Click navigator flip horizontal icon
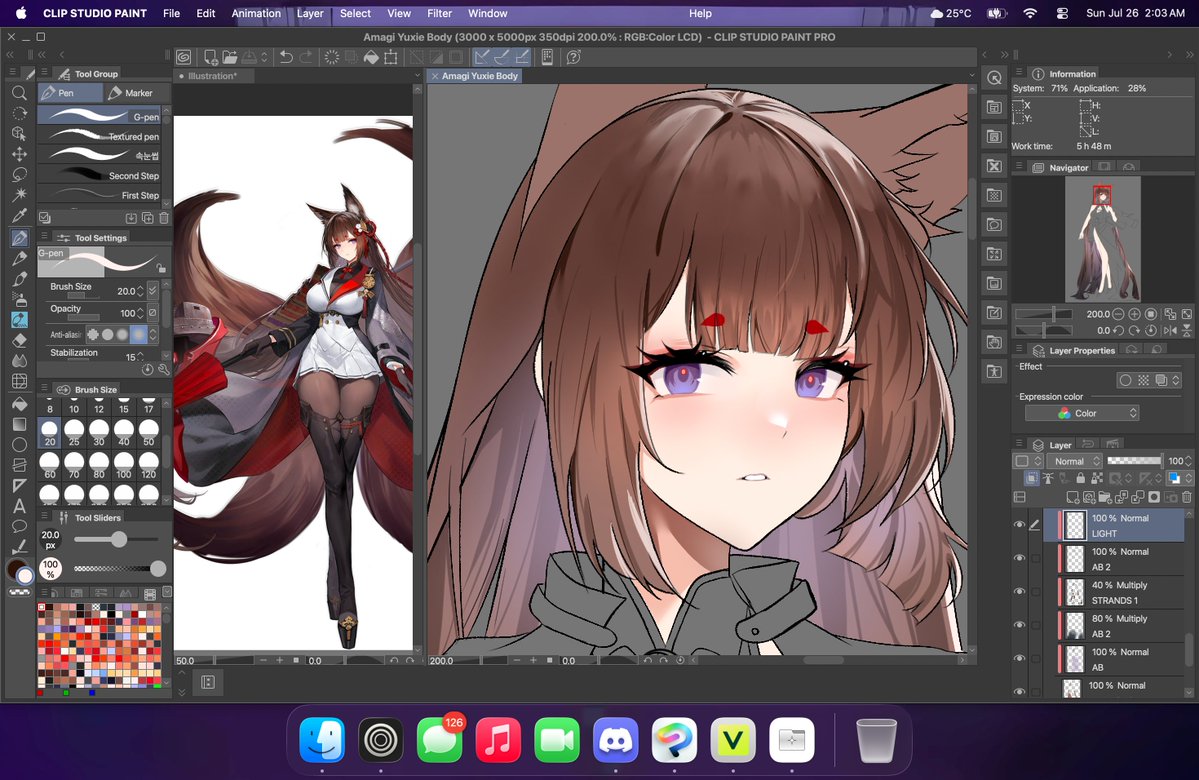 (1170, 330)
